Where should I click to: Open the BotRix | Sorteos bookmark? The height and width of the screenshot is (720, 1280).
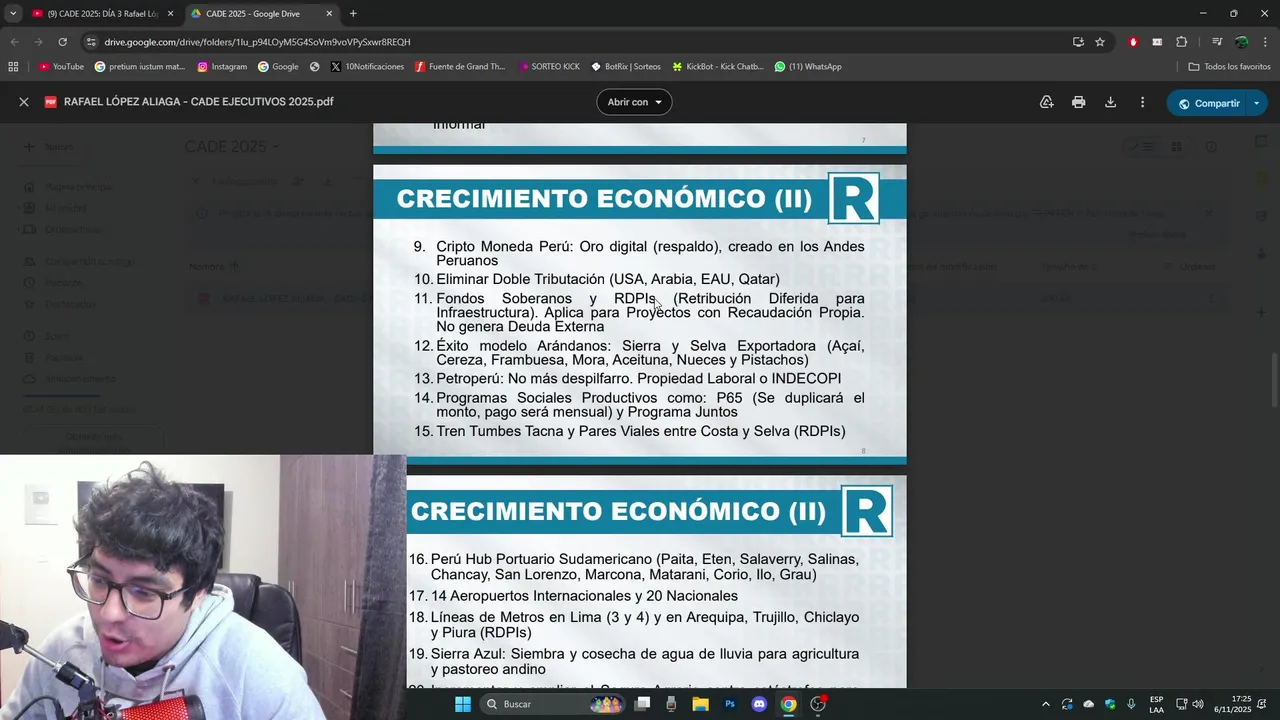[x=626, y=67]
